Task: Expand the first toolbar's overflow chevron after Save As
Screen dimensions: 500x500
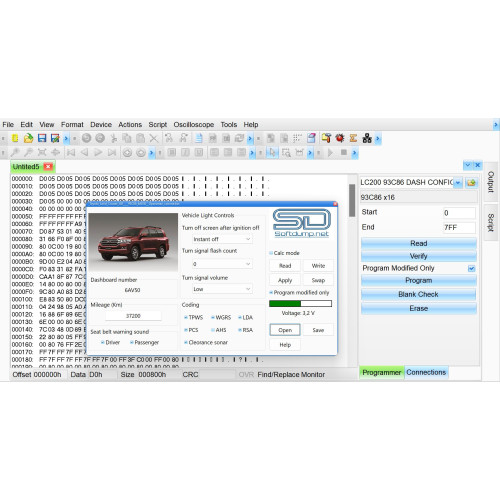Action: [x=66, y=138]
